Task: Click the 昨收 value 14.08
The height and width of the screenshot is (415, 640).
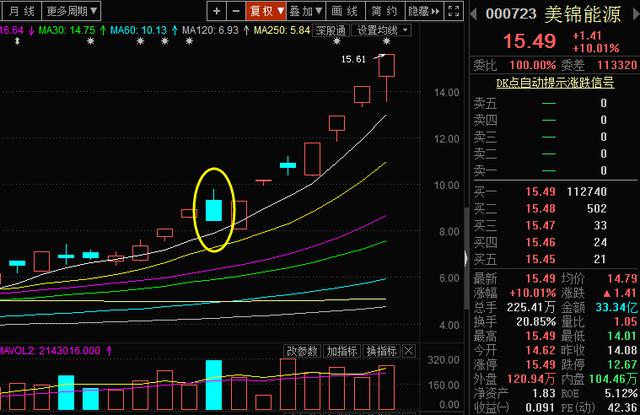Action: coord(622,350)
